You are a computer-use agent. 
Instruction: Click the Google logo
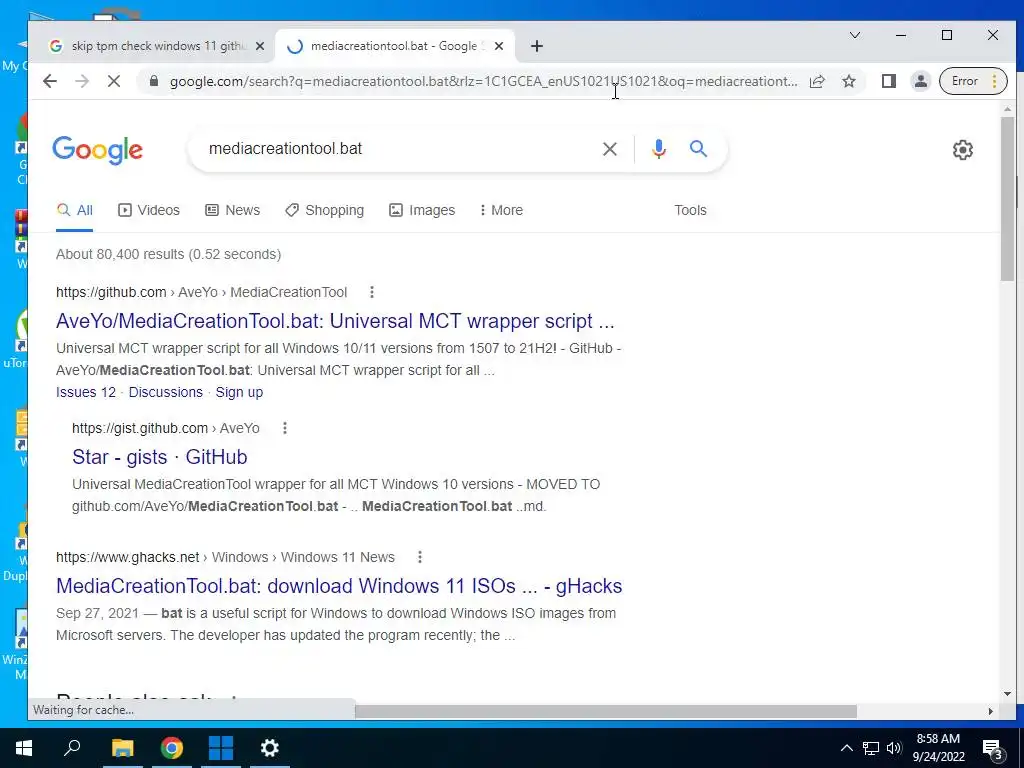[97, 150]
